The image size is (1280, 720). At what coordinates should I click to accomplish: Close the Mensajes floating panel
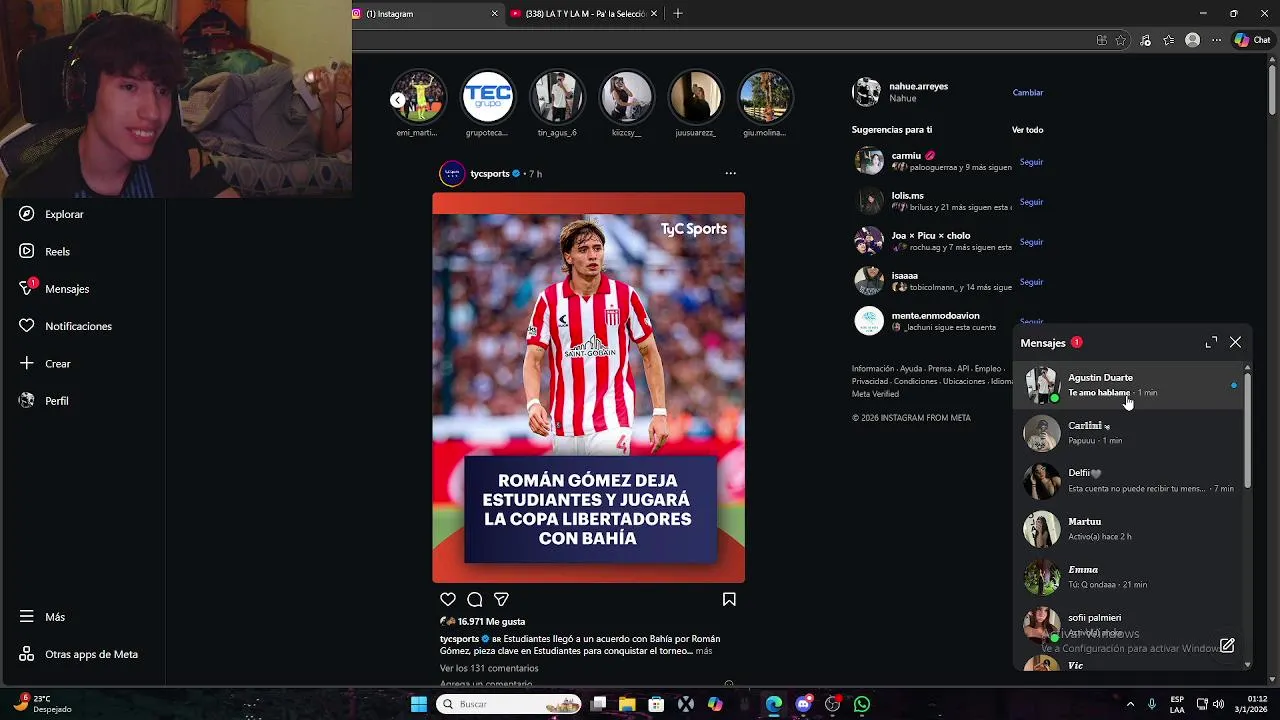[x=1235, y=342]
